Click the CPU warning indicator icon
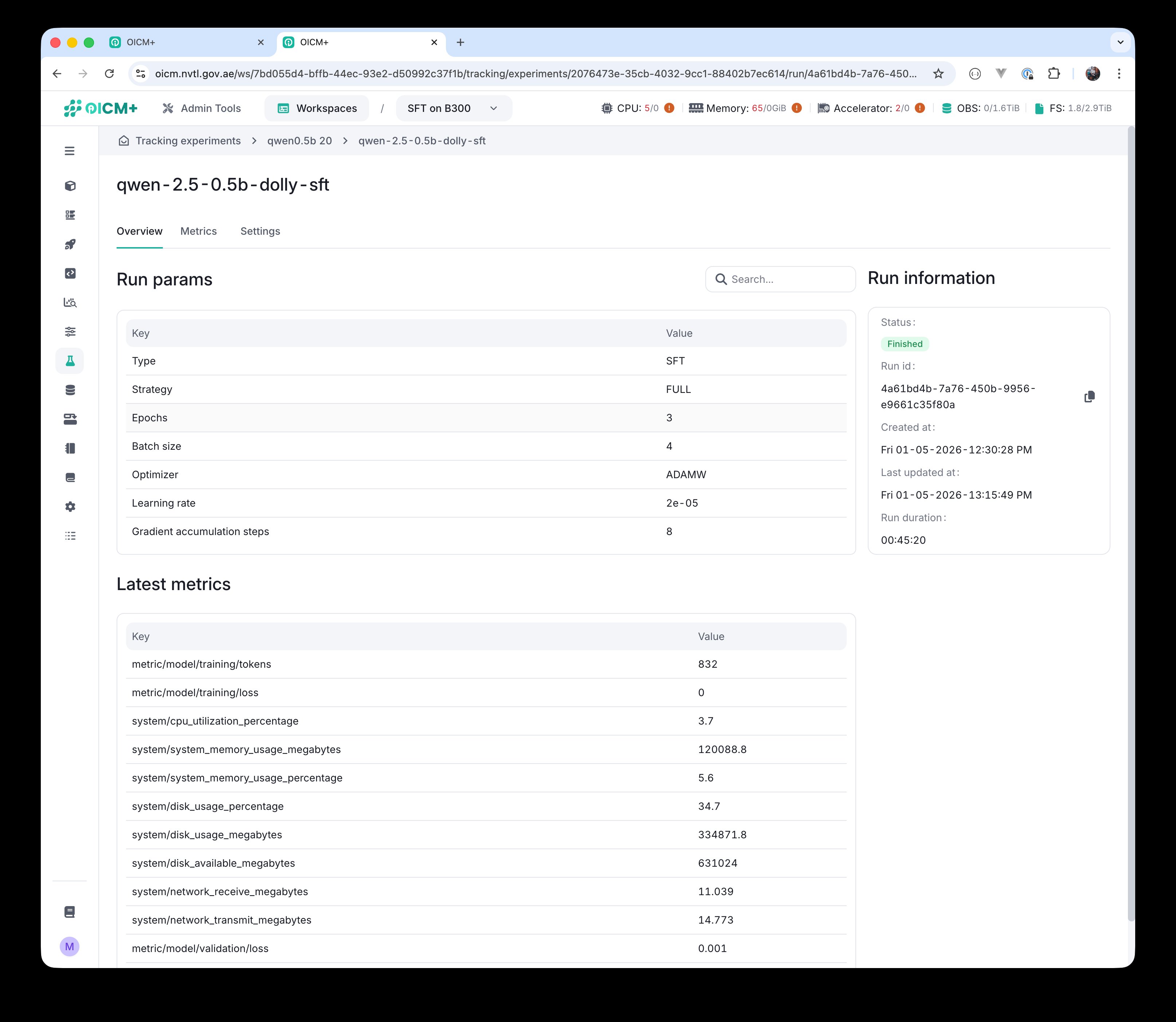The width and height of the screenshot is (1176, 1022). click(x=669, y=108)
